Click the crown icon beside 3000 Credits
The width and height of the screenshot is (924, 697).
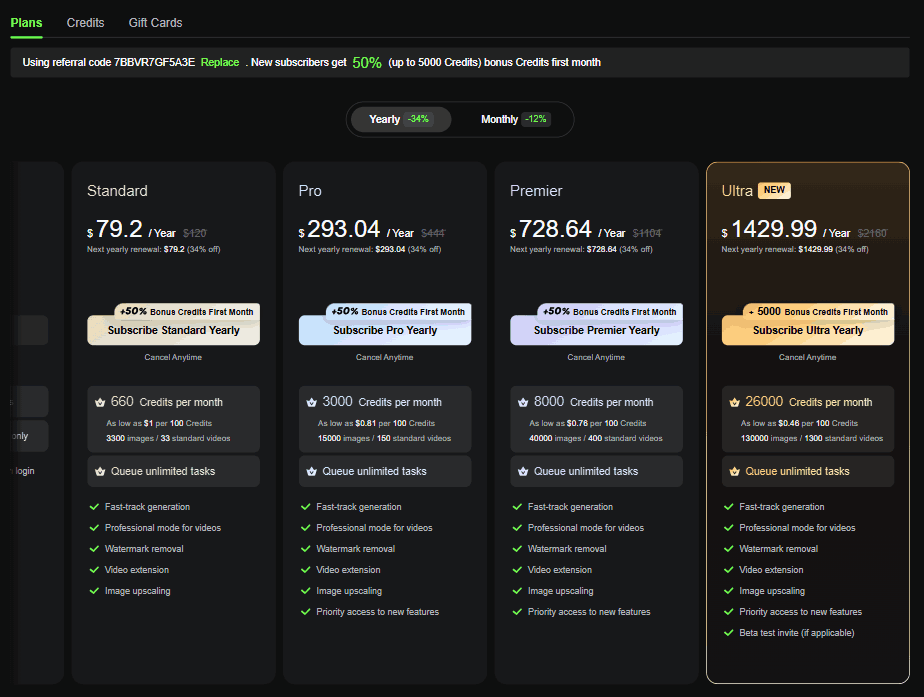pyautogui.click(x=311, y=402)
